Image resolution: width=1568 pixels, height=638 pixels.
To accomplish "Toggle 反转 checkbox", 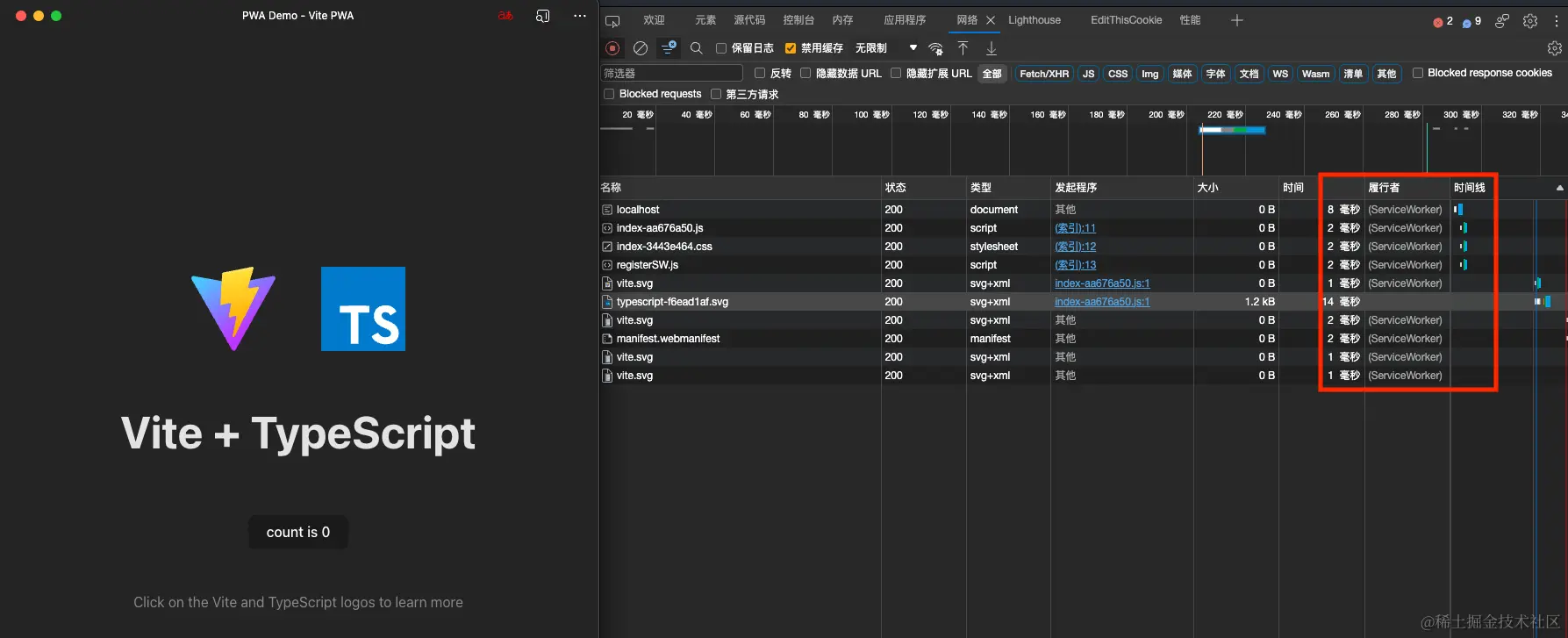I will 760,73.
